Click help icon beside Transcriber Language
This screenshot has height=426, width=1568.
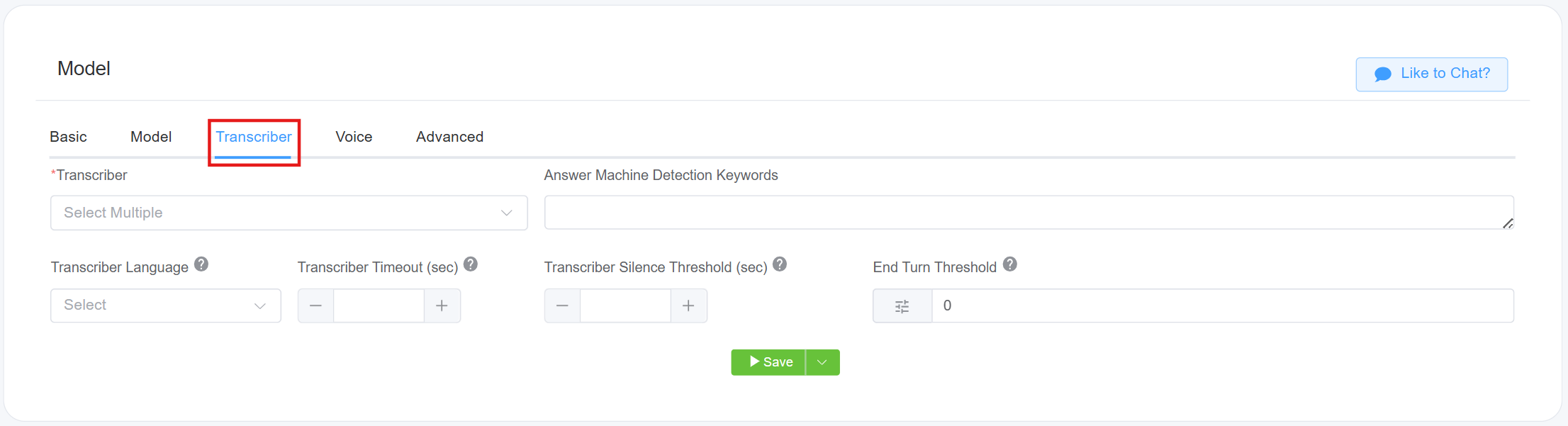201,264
